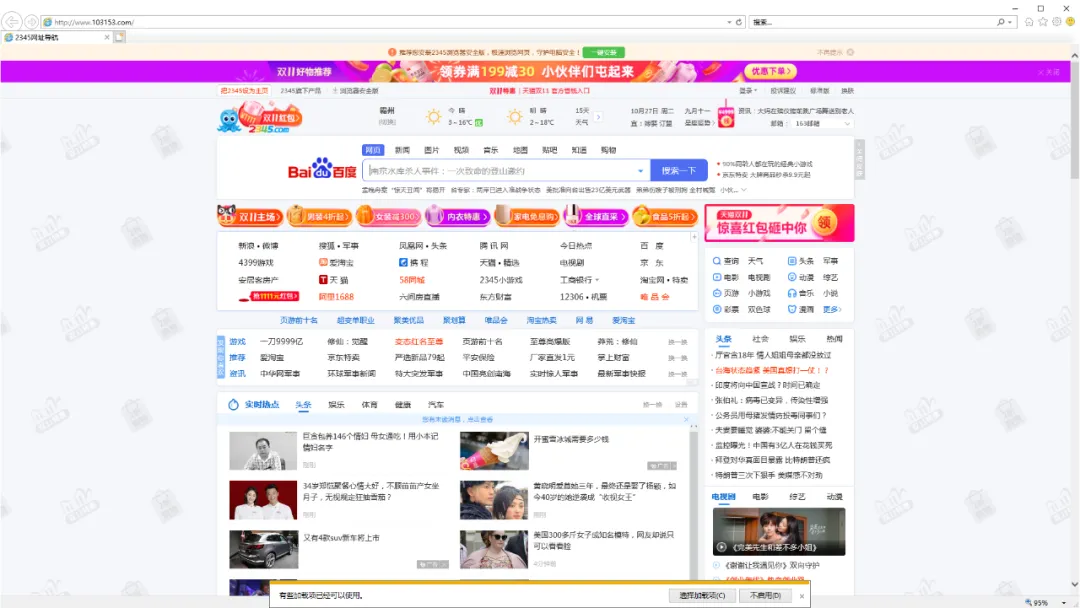Click the Baidu 百度 logo
The width and height of the screenshot is (1080, 608).
[x=322, y=169]
